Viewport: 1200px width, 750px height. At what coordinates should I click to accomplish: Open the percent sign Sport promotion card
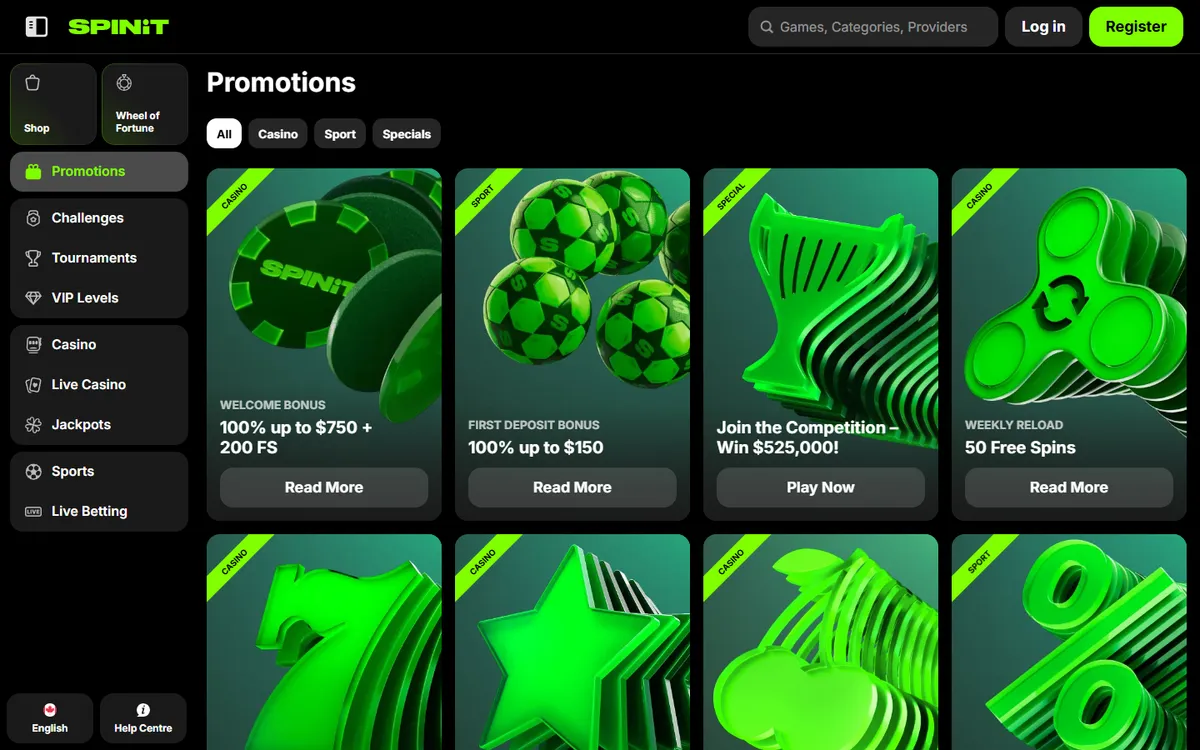[x=1069, y=642]
